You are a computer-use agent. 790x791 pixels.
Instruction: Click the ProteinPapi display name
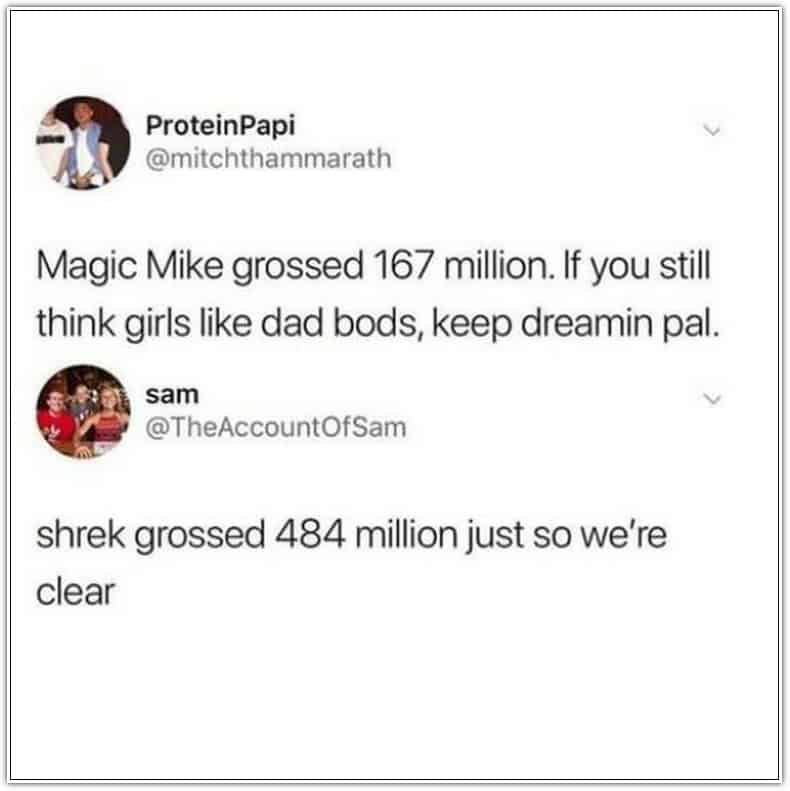(220, 126)
